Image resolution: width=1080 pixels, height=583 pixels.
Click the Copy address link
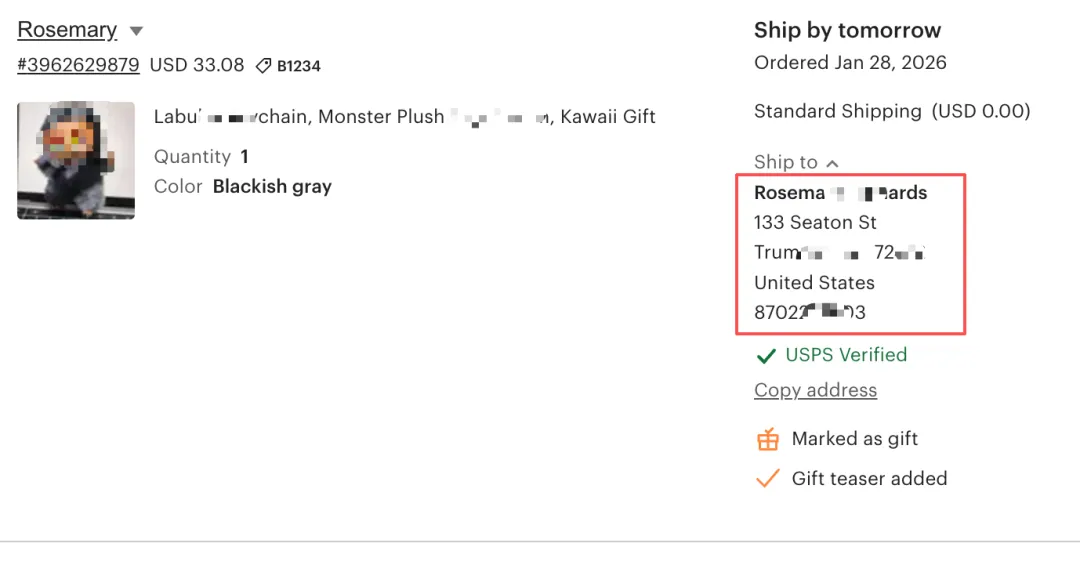coord(815,390)
